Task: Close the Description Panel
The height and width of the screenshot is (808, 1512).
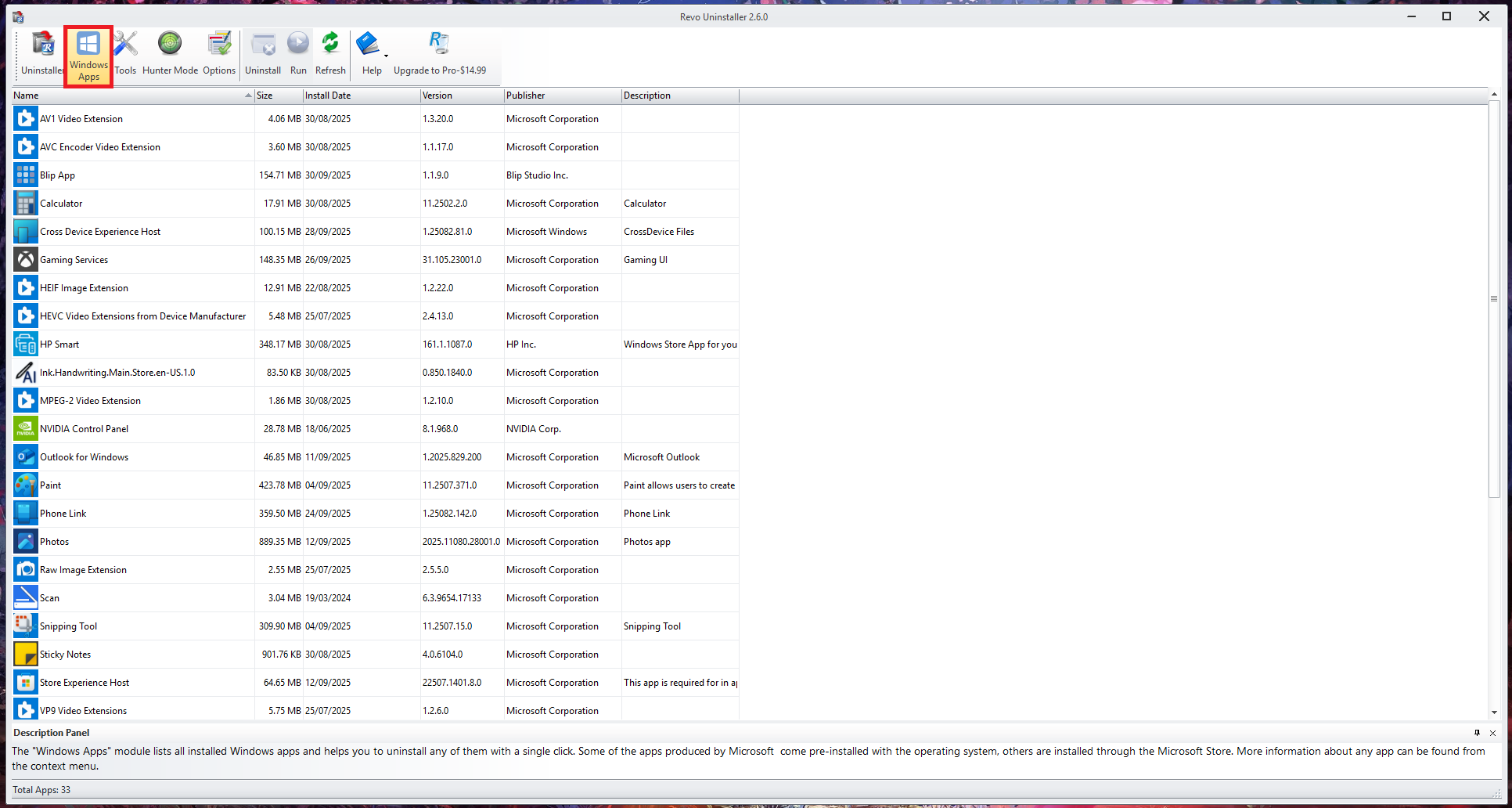Action: (x=1492, y=733)
